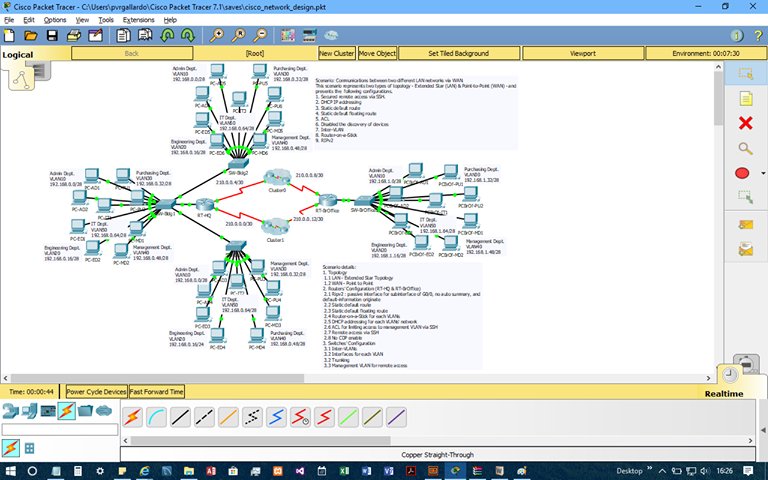Click the Power Cycle Devices button

96,392
